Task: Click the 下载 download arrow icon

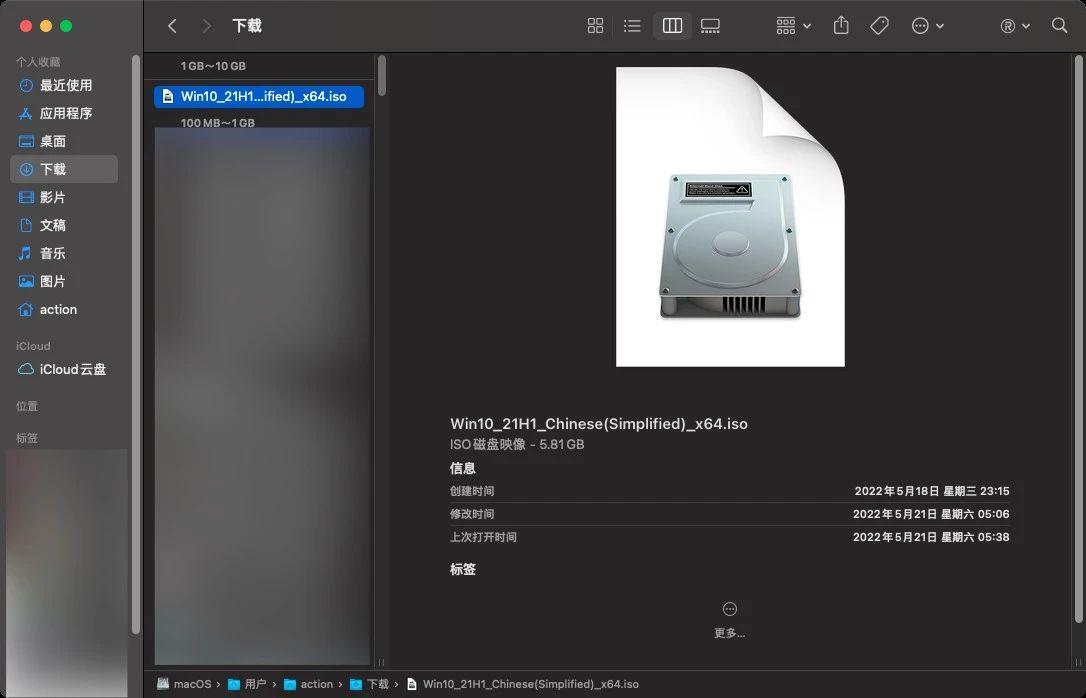Action: click(26, 169)
